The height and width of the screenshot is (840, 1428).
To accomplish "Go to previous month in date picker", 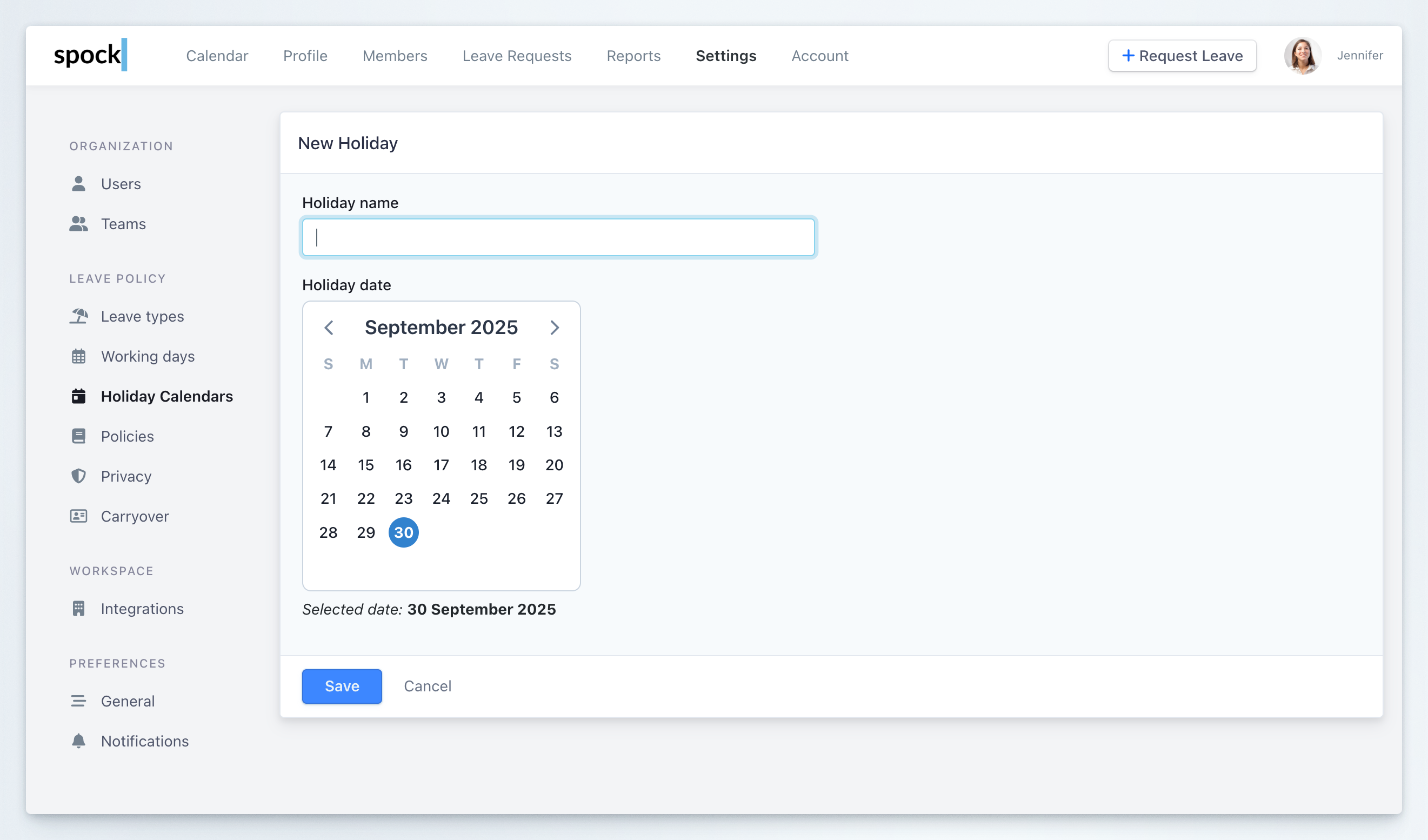I will click(329, 328).
